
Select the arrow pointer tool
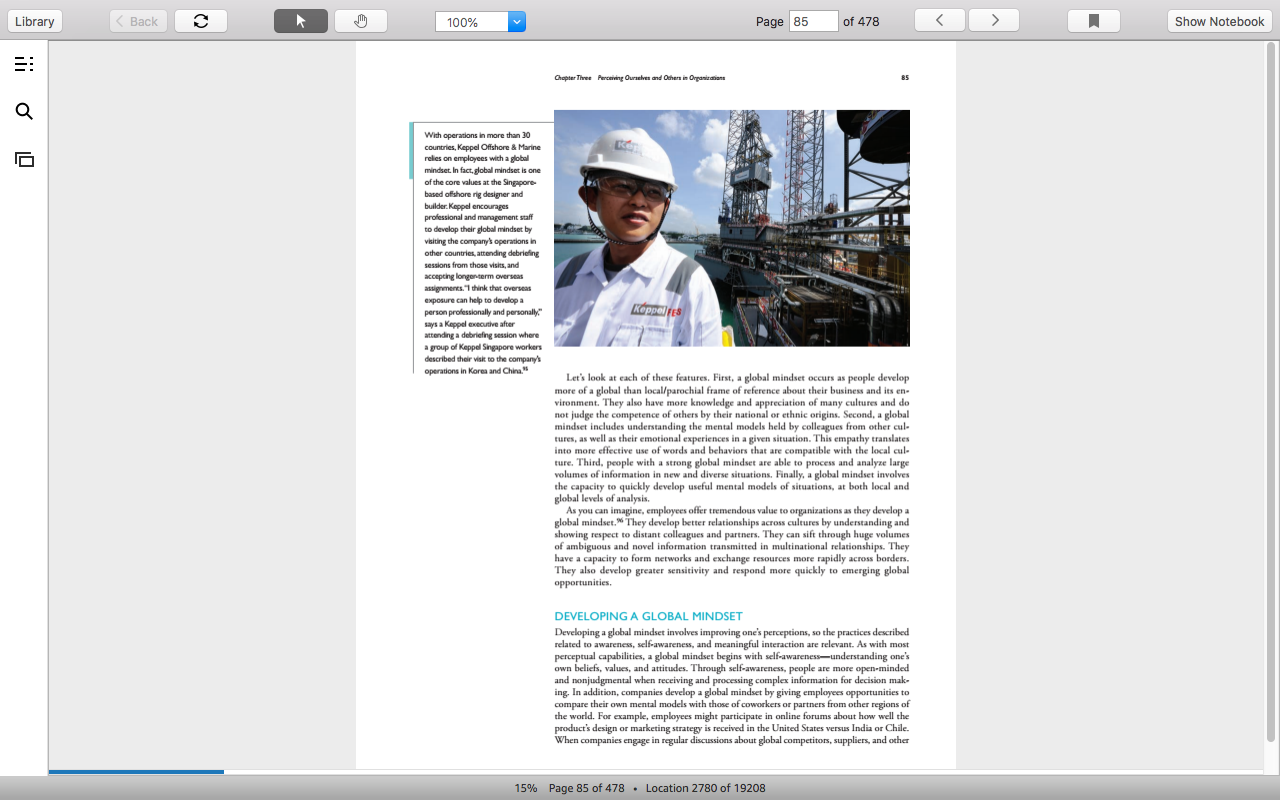click(301, 21)
